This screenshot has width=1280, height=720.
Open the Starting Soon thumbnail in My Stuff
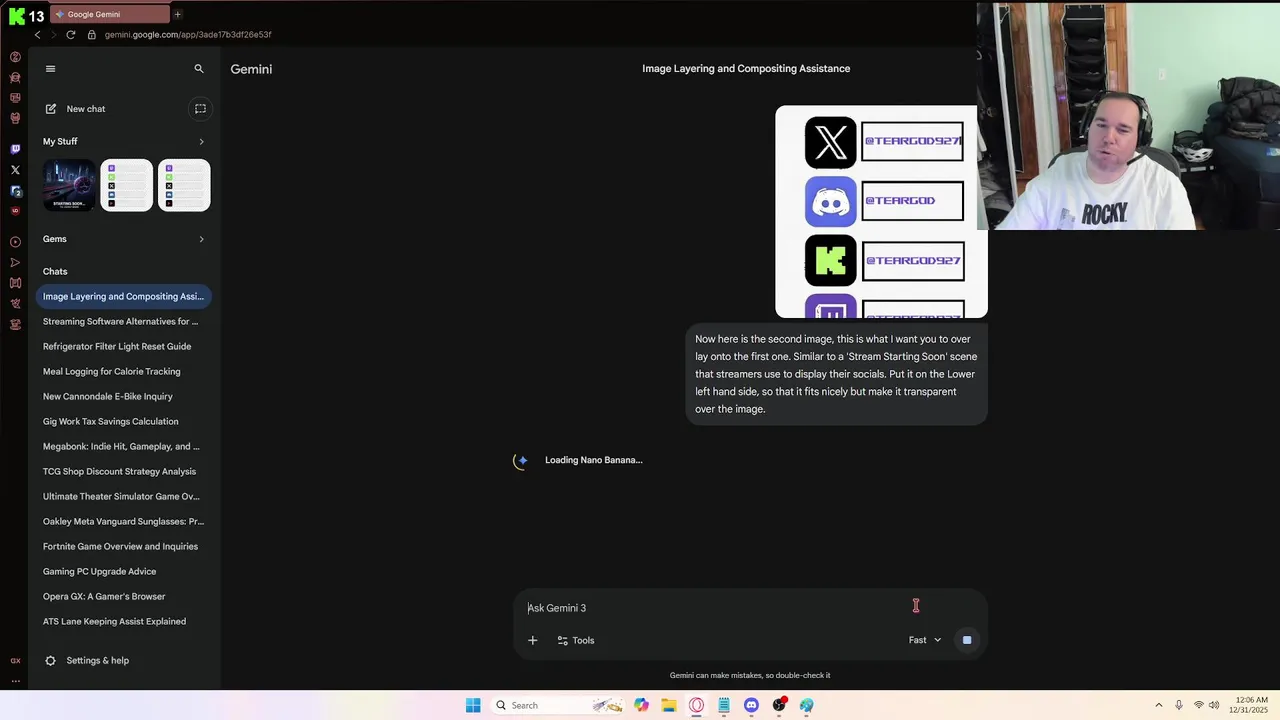(x=69, y=185)
